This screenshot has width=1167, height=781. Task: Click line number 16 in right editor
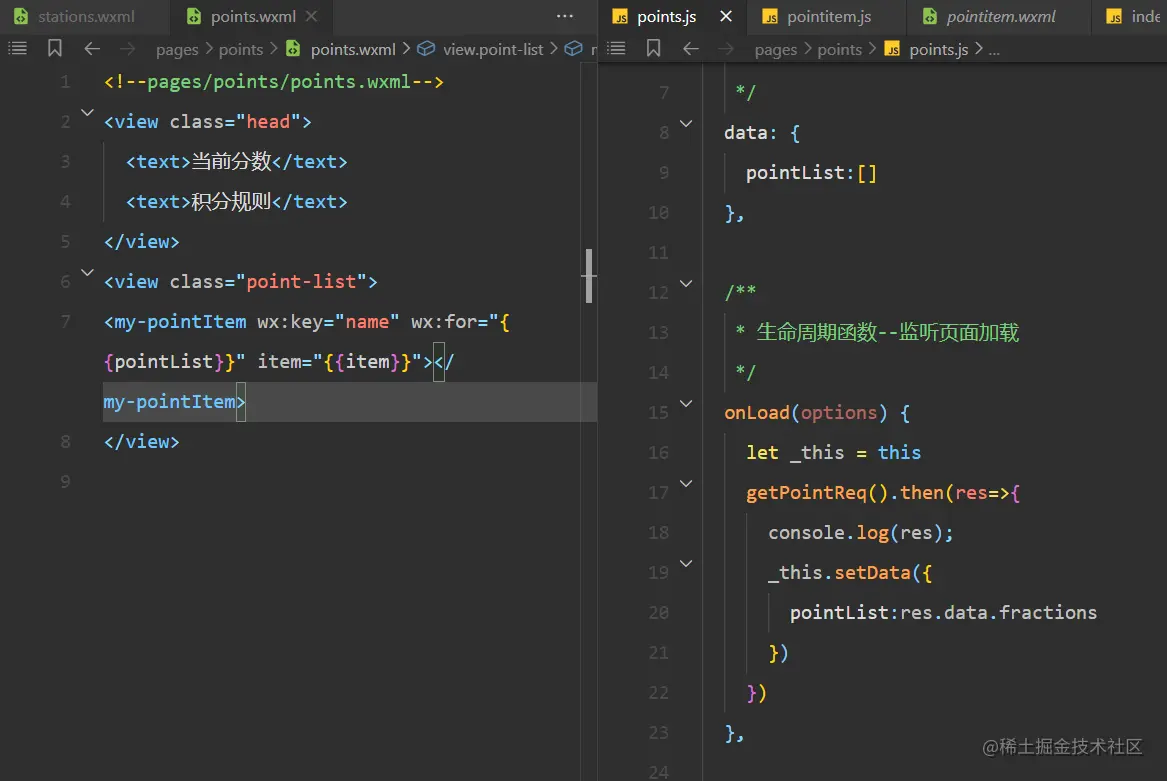pos(658,453)
